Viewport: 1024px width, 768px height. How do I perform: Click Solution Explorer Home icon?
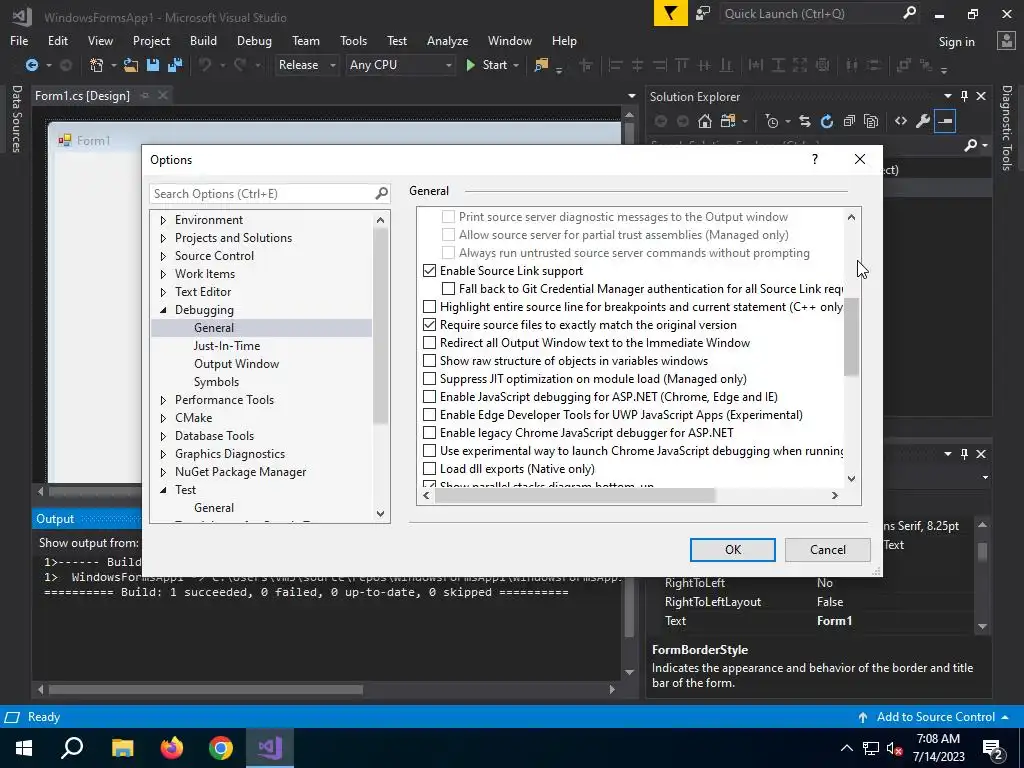tap(704, 121)
